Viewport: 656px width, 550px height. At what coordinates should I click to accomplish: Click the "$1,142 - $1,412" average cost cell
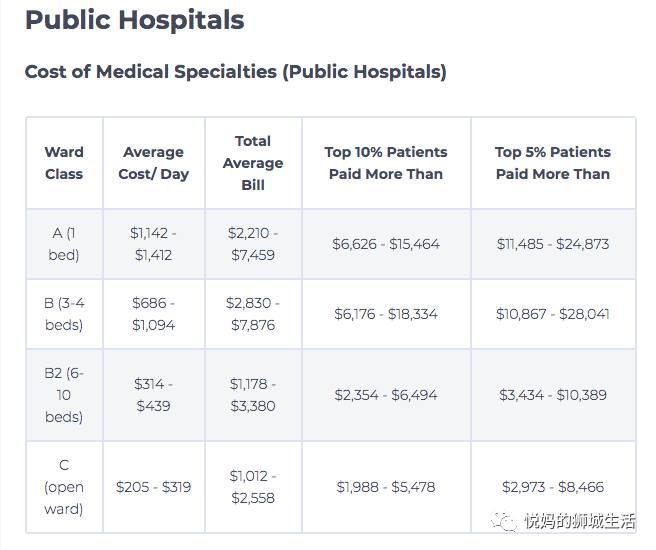click(153, 244)
